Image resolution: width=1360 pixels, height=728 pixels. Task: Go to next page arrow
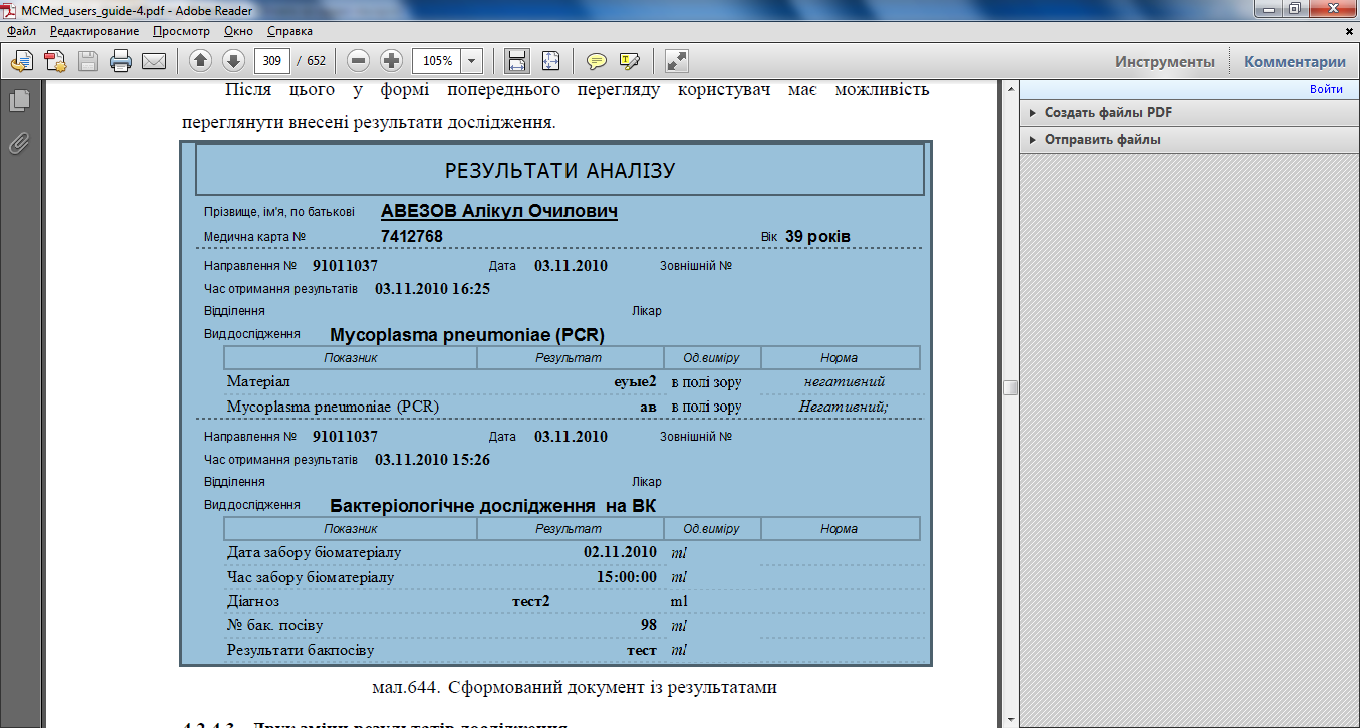[x=233, y=61]
